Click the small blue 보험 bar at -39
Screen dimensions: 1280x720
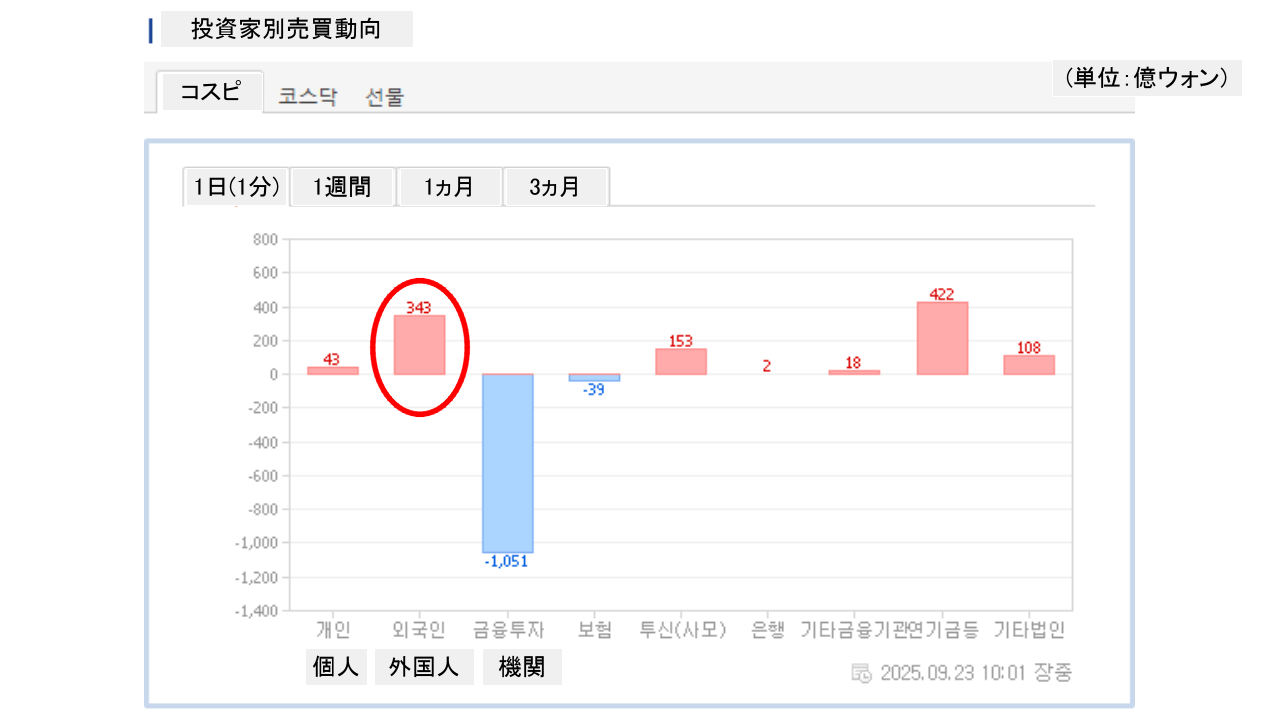tap(594, 378)
